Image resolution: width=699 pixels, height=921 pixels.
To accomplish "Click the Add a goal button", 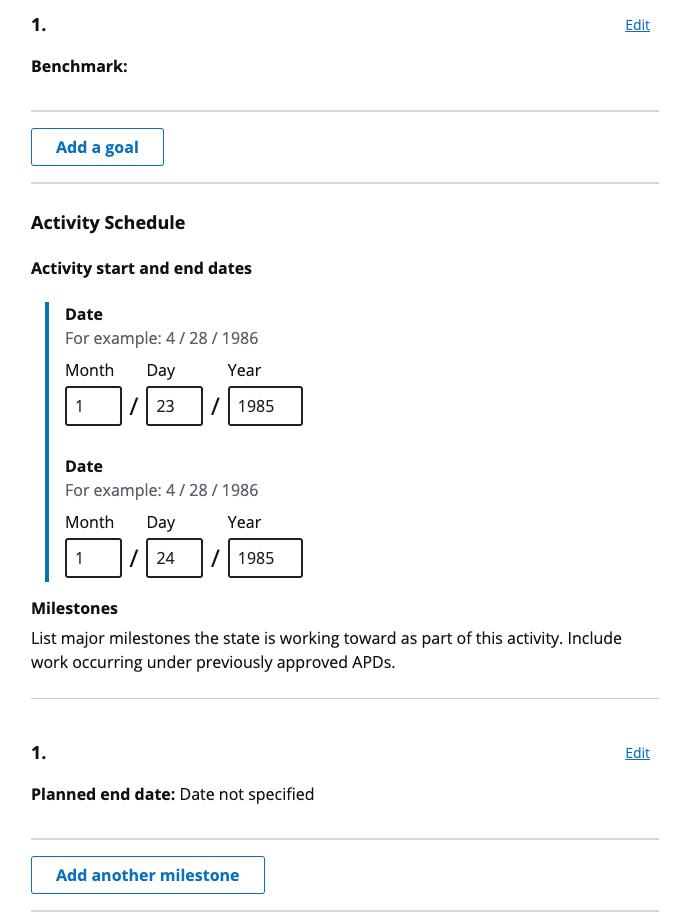I will [x=97, y=146].
